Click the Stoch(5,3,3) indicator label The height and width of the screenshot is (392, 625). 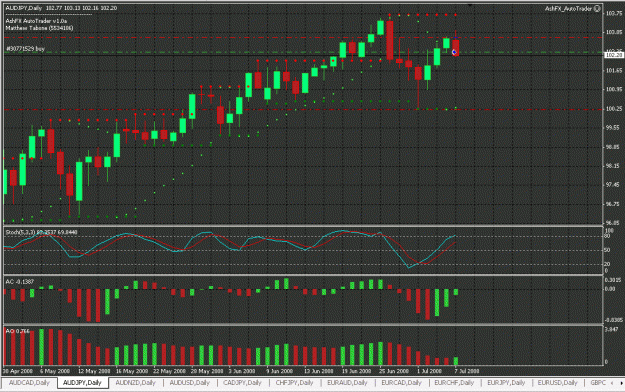[x=41, y=232]
